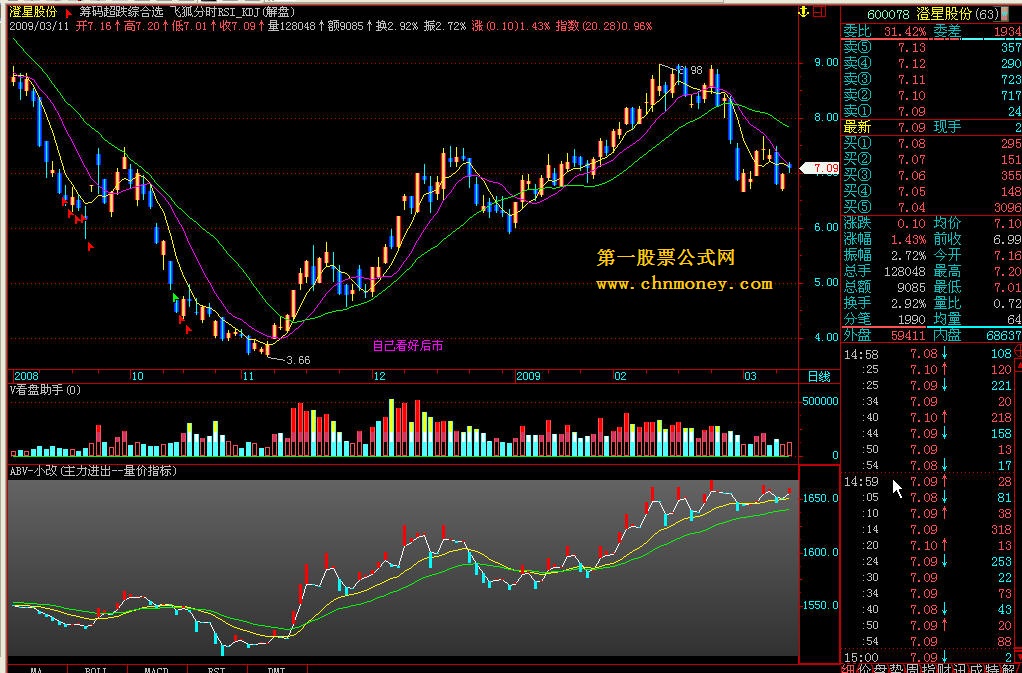The image size is (1022, 673).
Task: Click the yellow anchor icon above the price axis
Action: (x=804, y=12)
